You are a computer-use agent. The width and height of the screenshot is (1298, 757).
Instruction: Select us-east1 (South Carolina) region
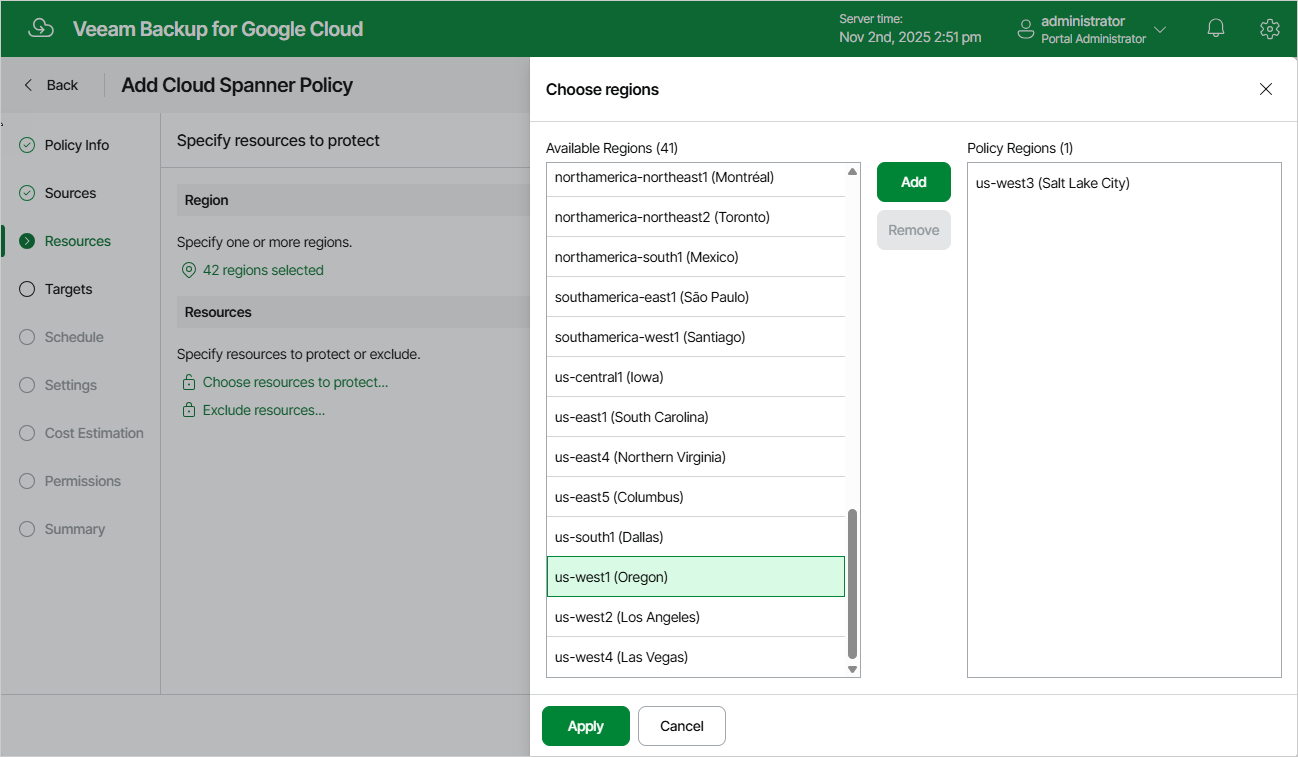(x=696, y=417)
